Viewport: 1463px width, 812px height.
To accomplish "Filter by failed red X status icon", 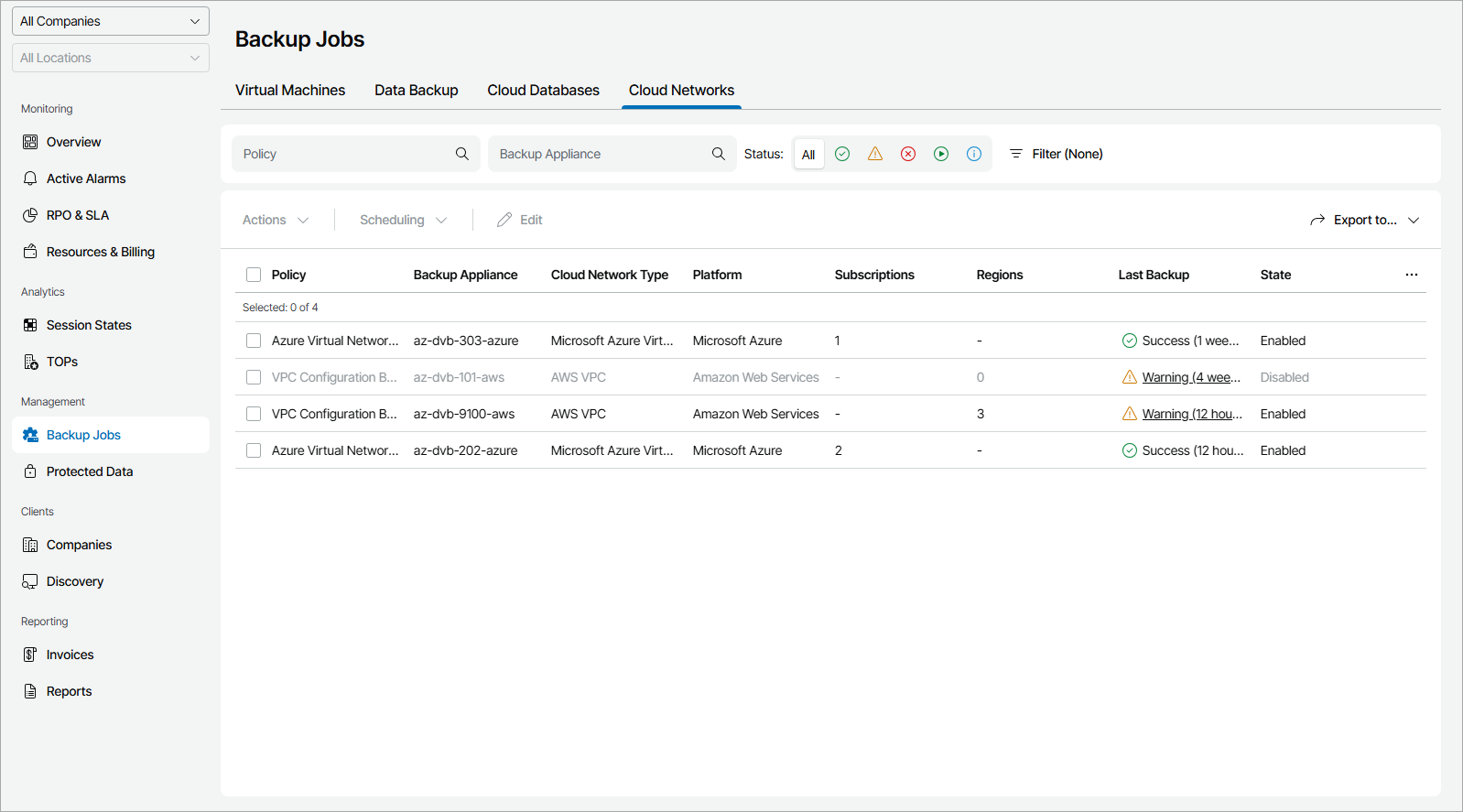I will pyautogui.click(x=908, y=154).
